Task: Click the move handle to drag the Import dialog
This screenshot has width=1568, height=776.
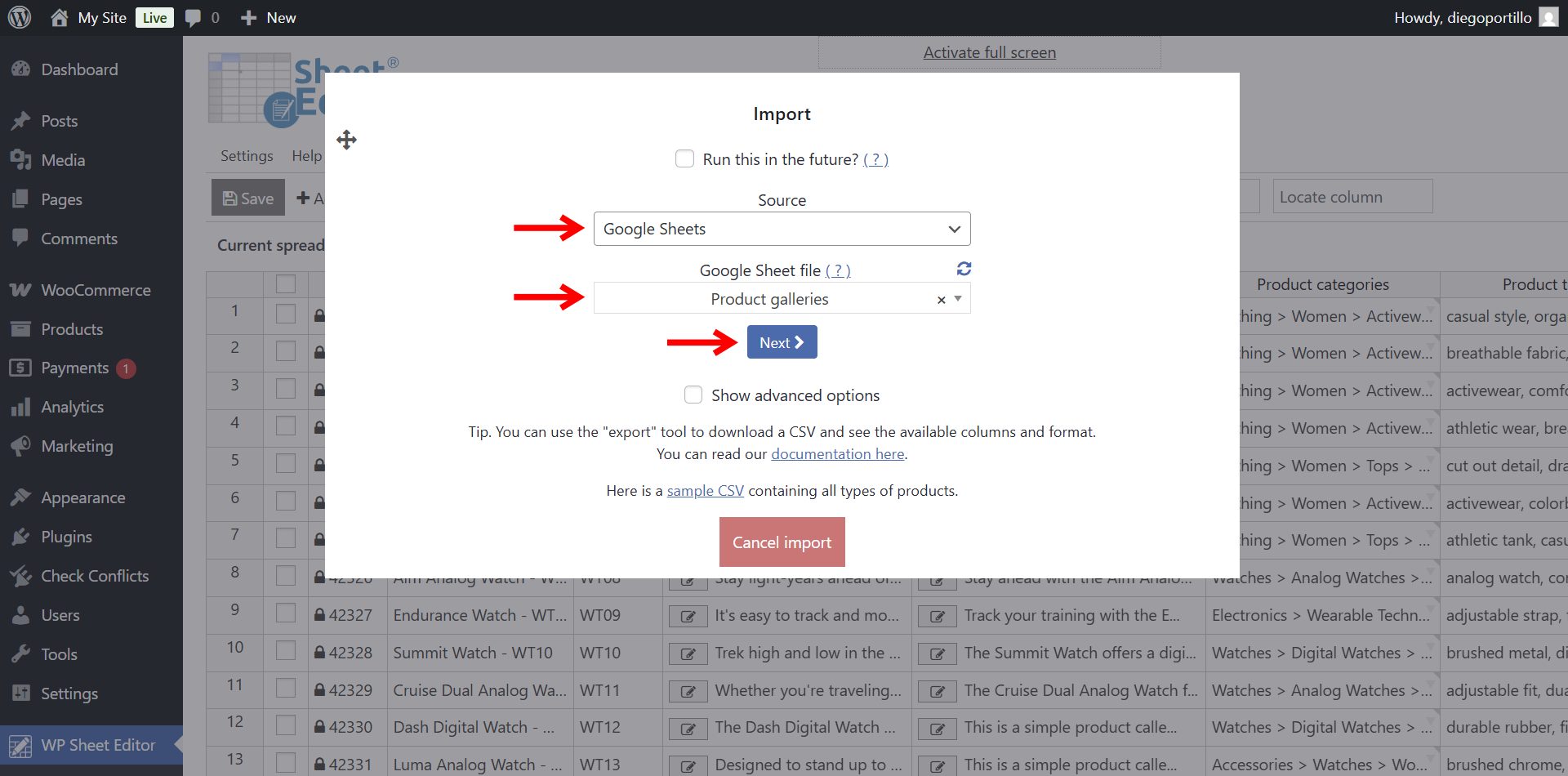Action: [x=346, y=140]
